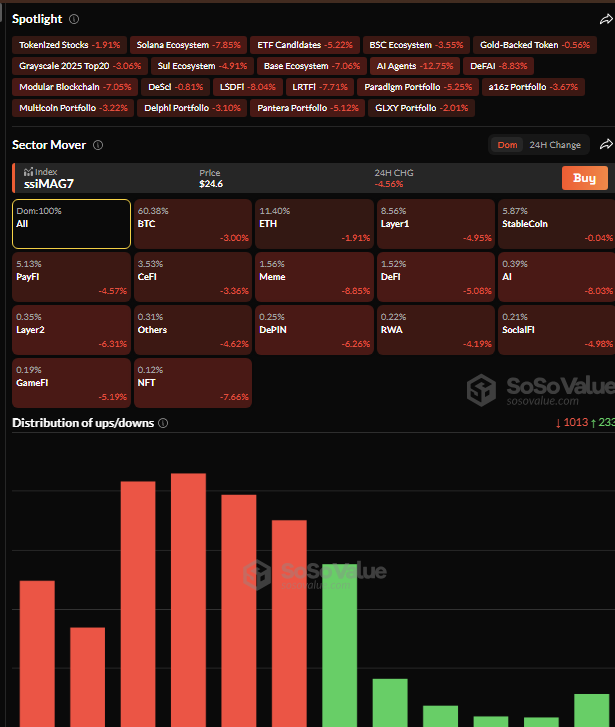Select the NFT sector tile
This screenshot has height=727, width=615.
coord(193,383)
